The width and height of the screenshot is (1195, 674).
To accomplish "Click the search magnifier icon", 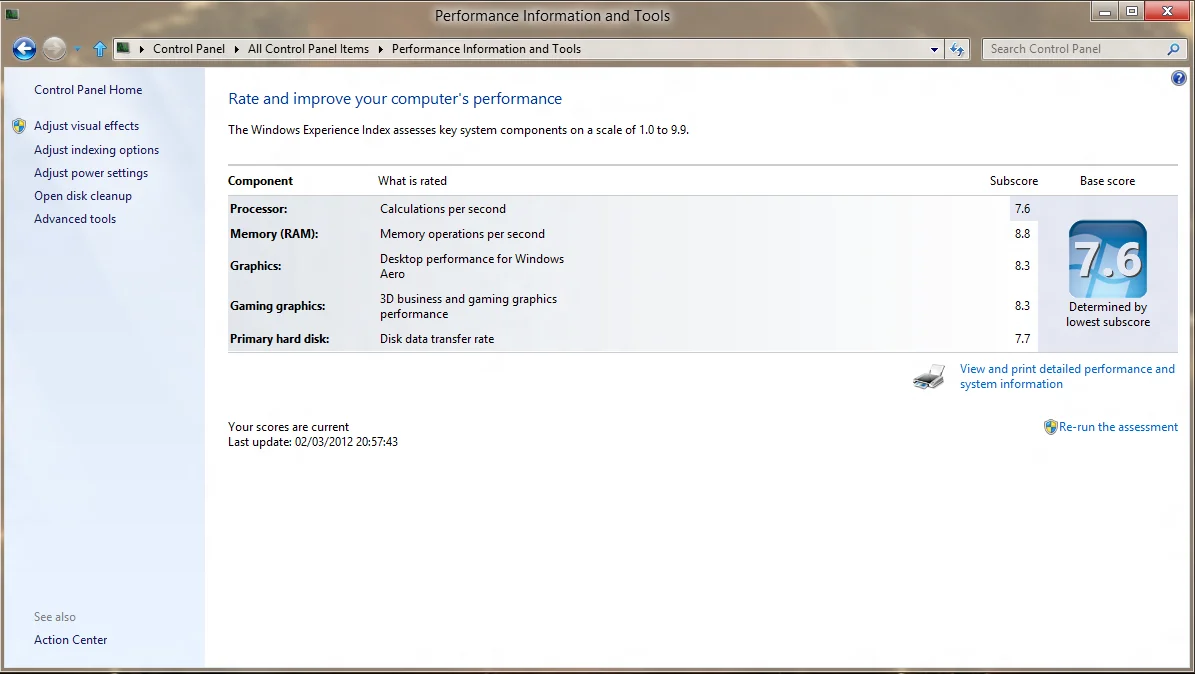I will (1174, 49).
